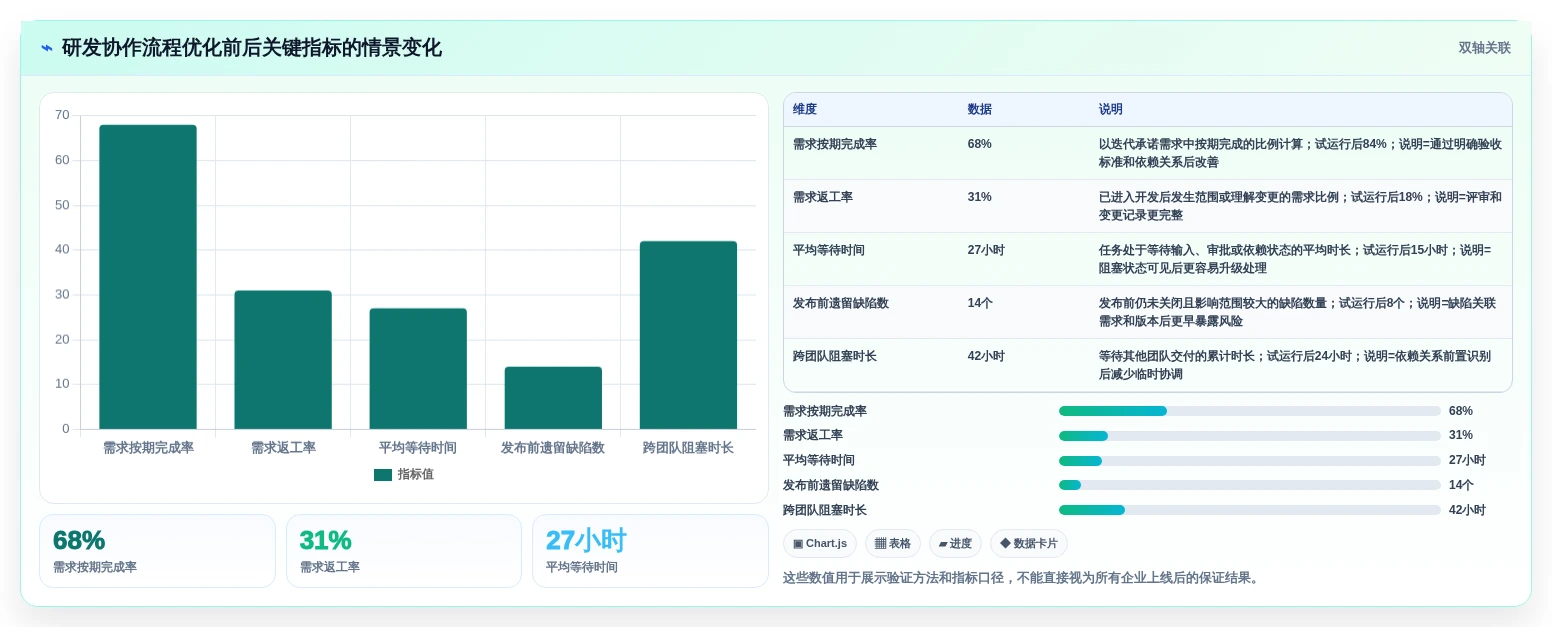The image size is (1552, 627).
Task: Click the 68% 需求按期完成率 data card
Action: (x=157, y=551)
